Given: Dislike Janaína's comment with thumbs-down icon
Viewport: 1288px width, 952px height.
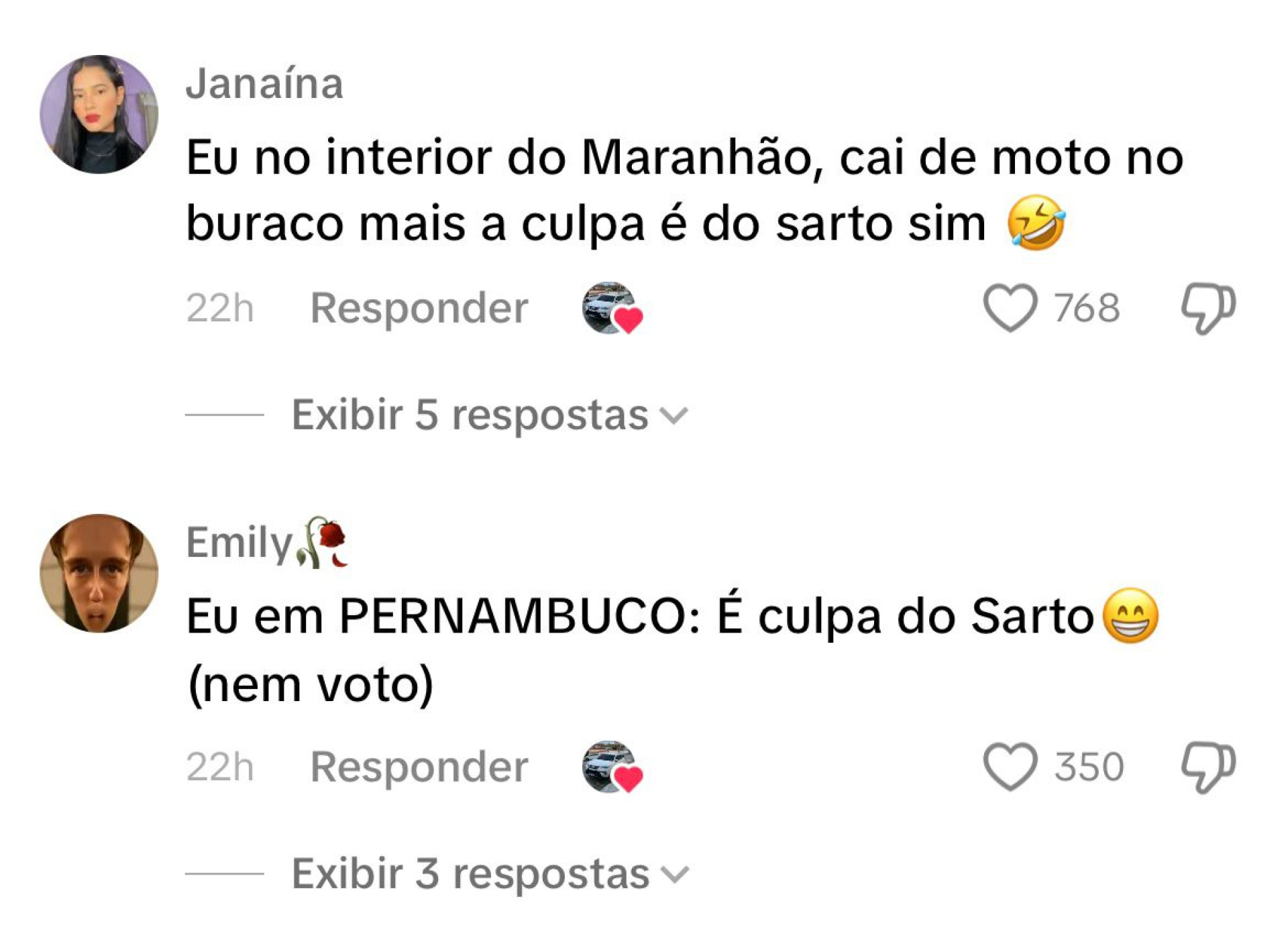Looking at the screenshot, I should pos(1207,308).
